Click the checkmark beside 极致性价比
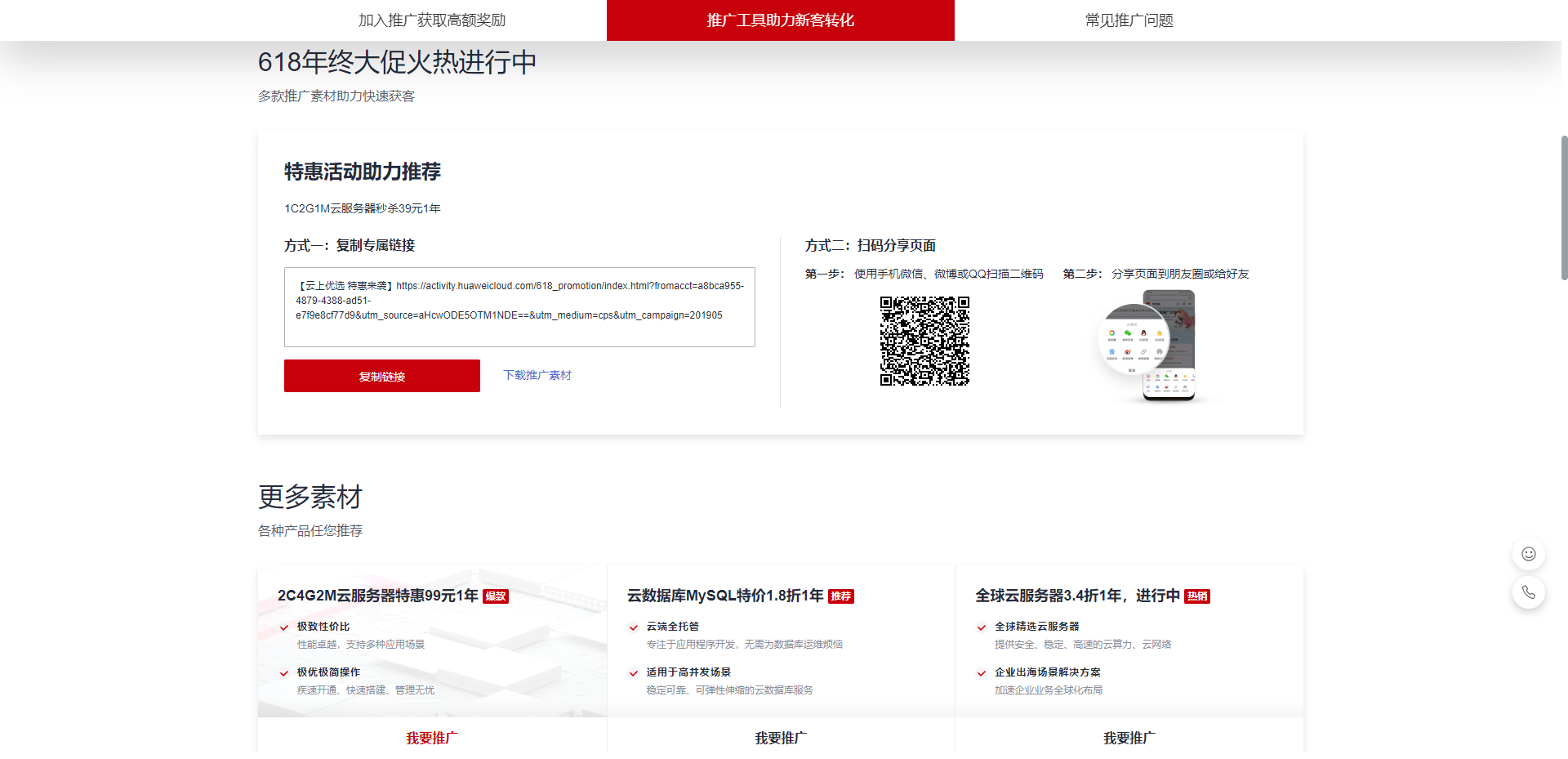The image size is (1568, 759). coord(284,627)
